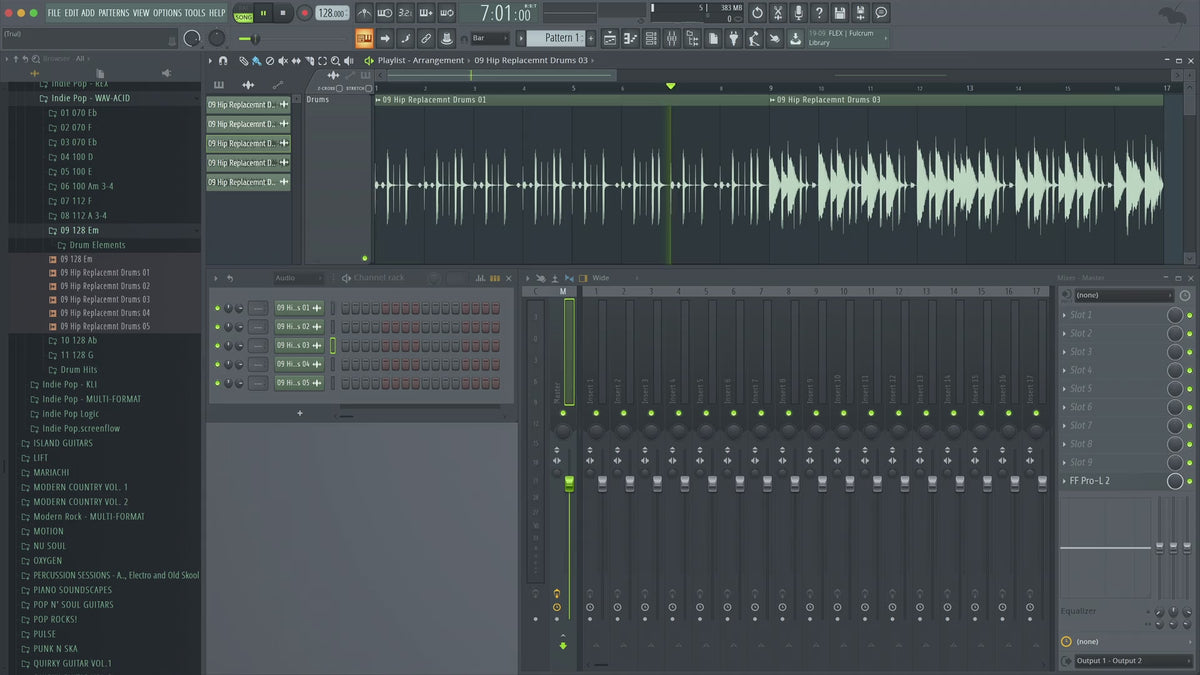Toggle the metronome icon
The height and width of the screenshot is (675, 1200).
364,13
